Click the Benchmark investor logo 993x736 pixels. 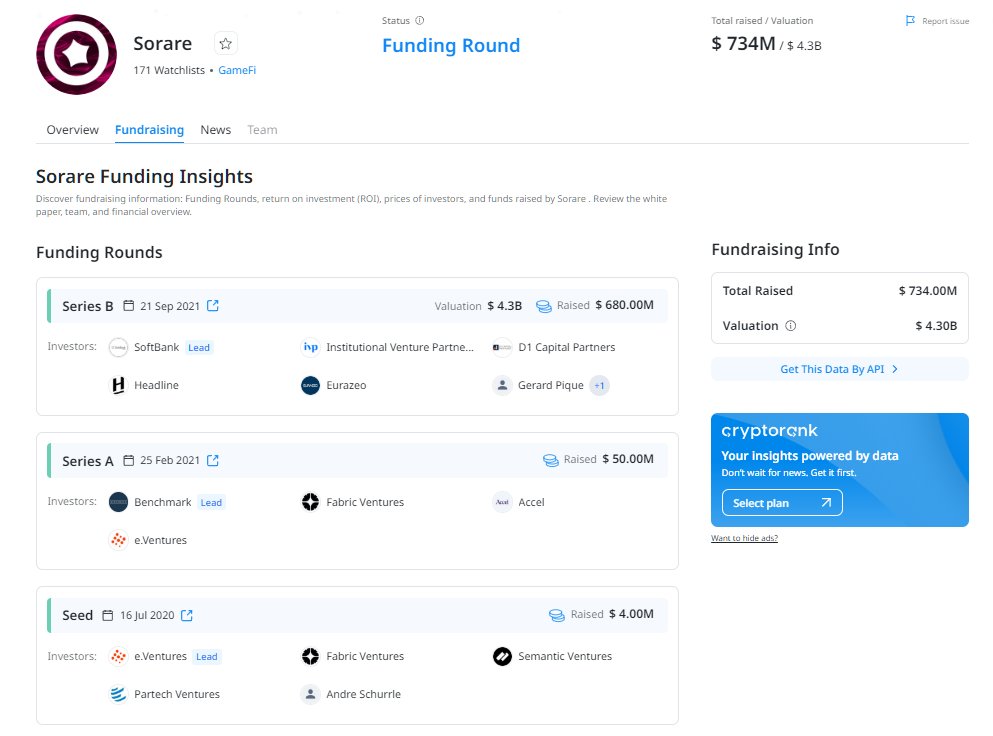[118, 502]
